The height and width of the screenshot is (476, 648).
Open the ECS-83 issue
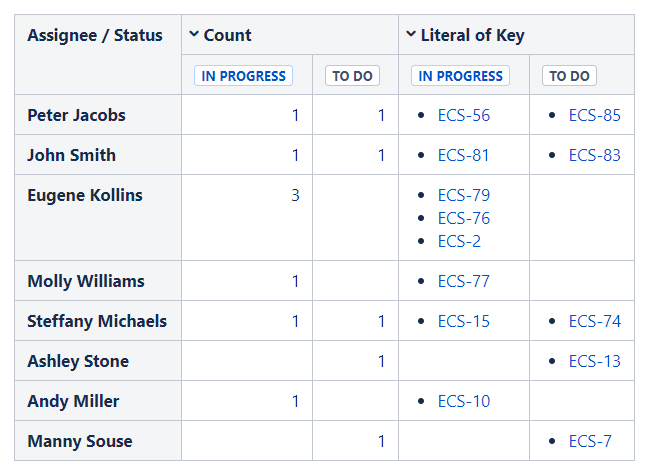tap(594, 155)
